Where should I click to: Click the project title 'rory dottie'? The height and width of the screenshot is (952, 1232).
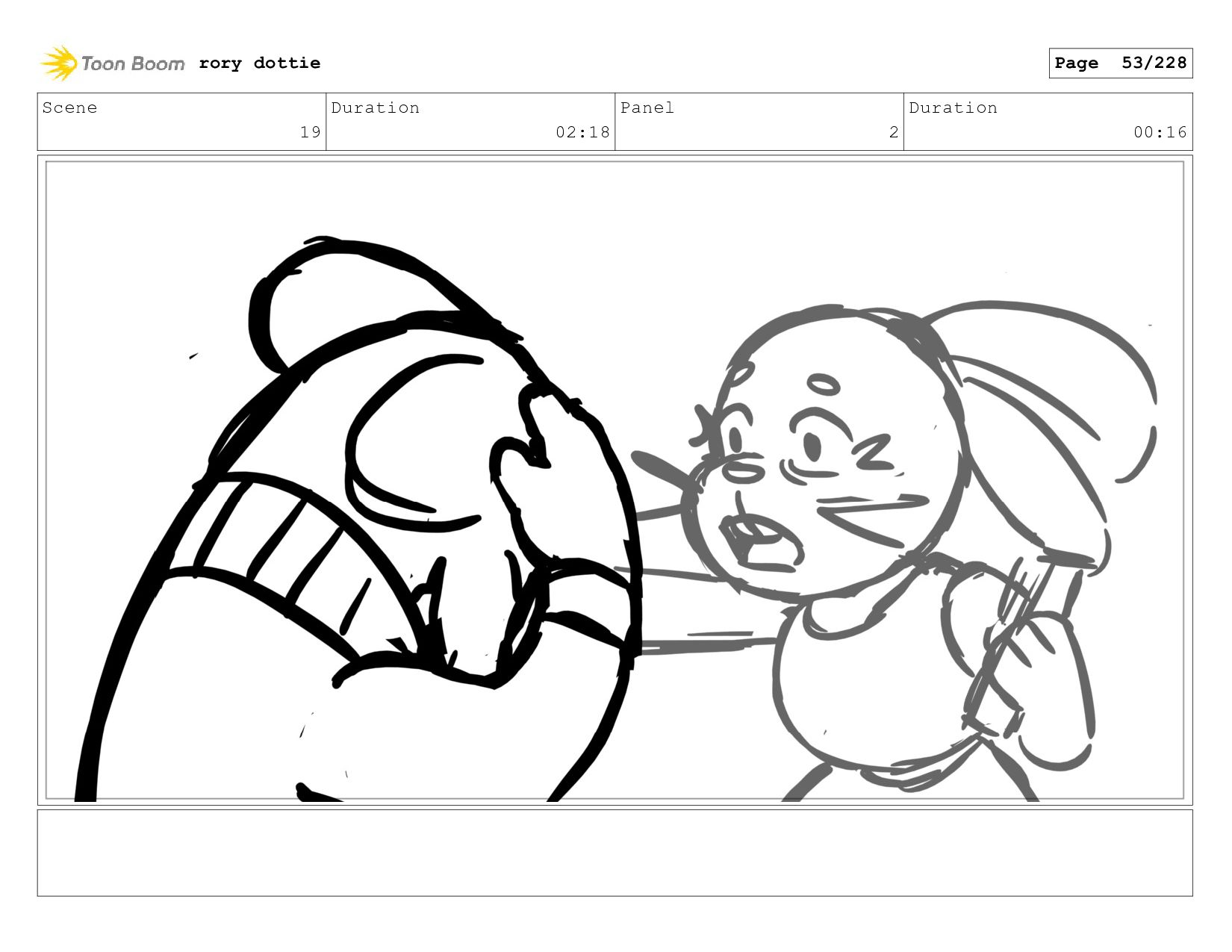(260, 63)
